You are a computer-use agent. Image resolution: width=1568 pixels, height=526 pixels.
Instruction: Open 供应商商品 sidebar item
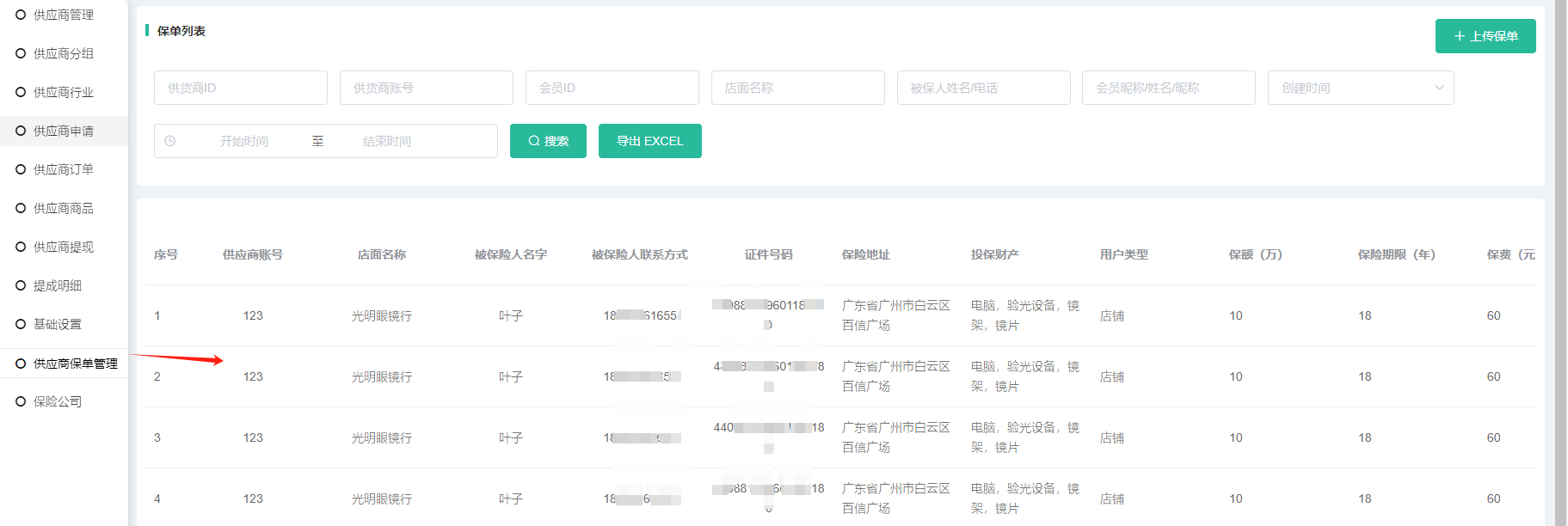pyautogui.click(x=63, y=208)
